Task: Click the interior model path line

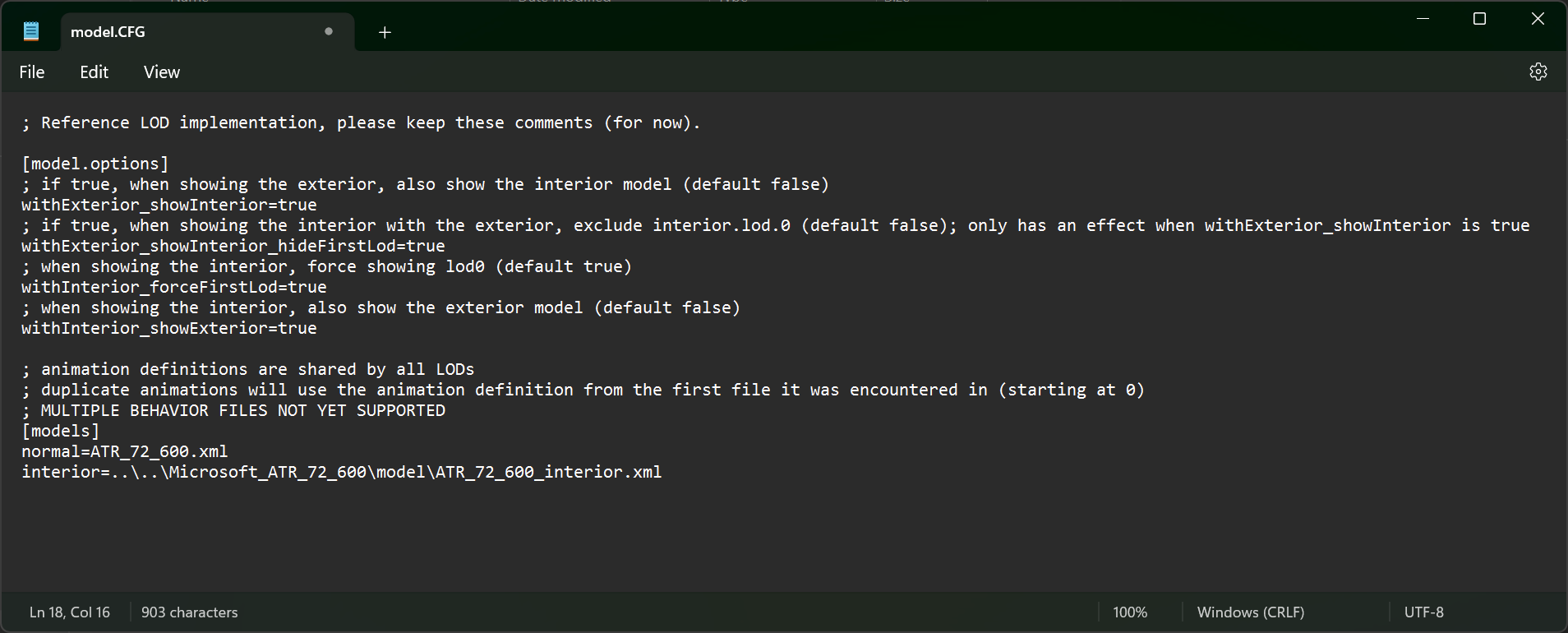Action: click(341, 472)
